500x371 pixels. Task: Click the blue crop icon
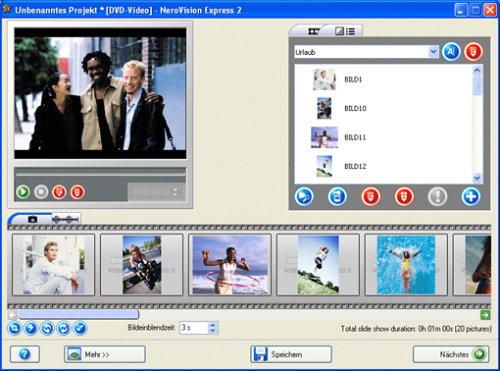click(14, 328)
